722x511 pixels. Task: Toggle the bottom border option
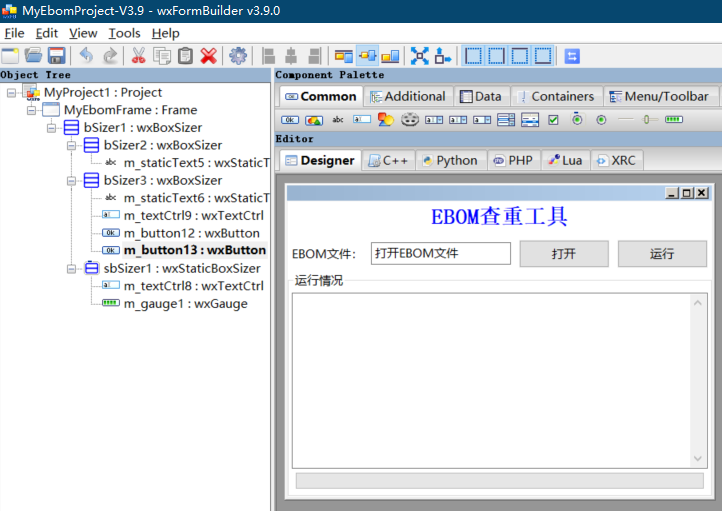(x=543, y=56)
